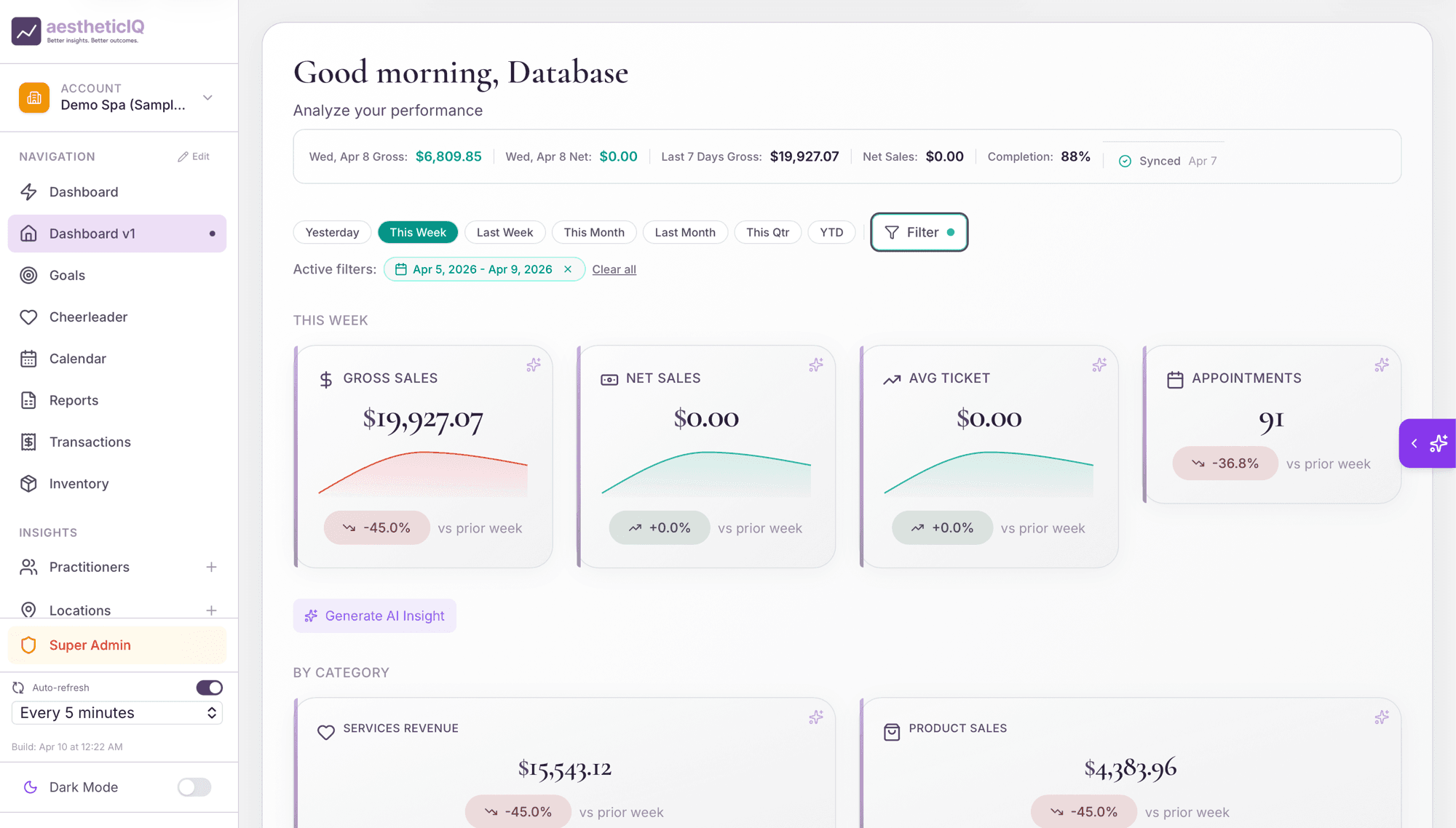
Task: Click the Locations pin icon
Action: (x=28, y=610)
